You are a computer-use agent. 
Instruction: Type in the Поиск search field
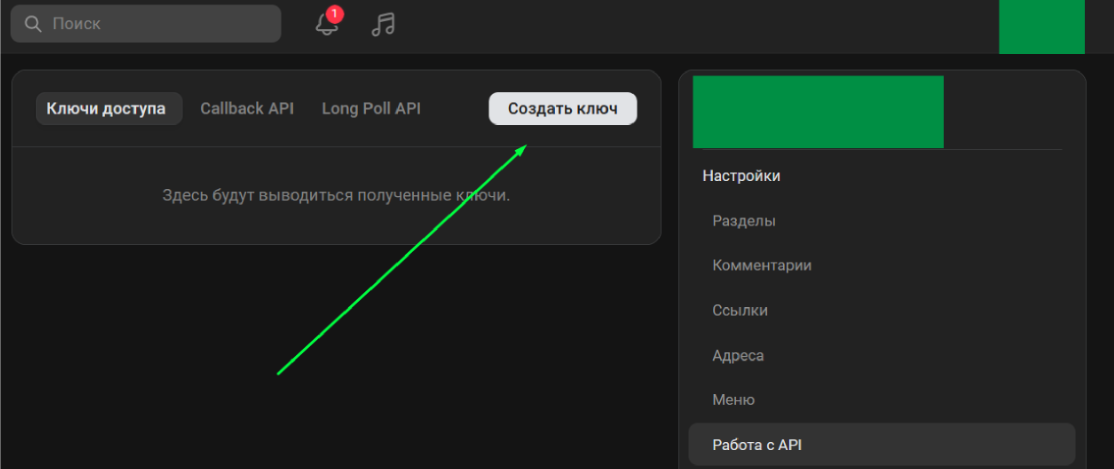[160, 23]
